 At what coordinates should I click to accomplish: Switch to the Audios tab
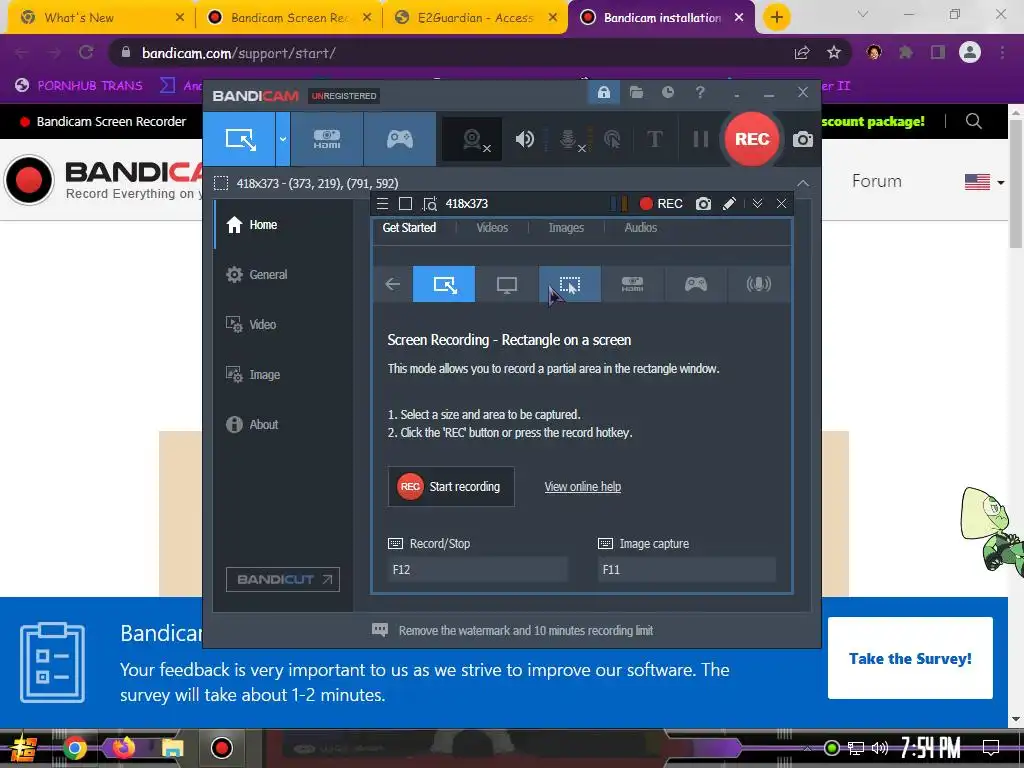pos(641,227)
